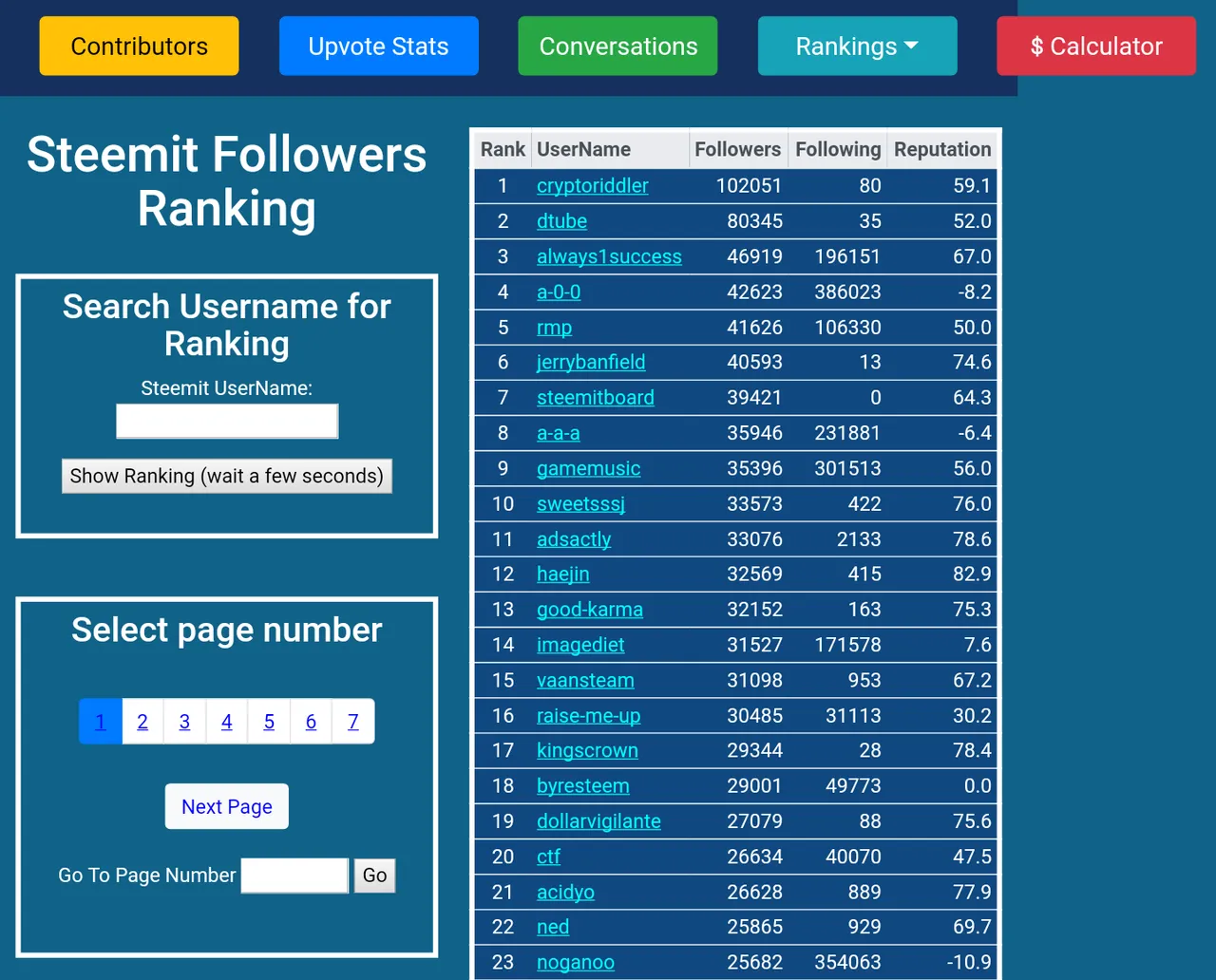Open the raise-me-up user link
1216x980 pixels.
click(588, 716)
